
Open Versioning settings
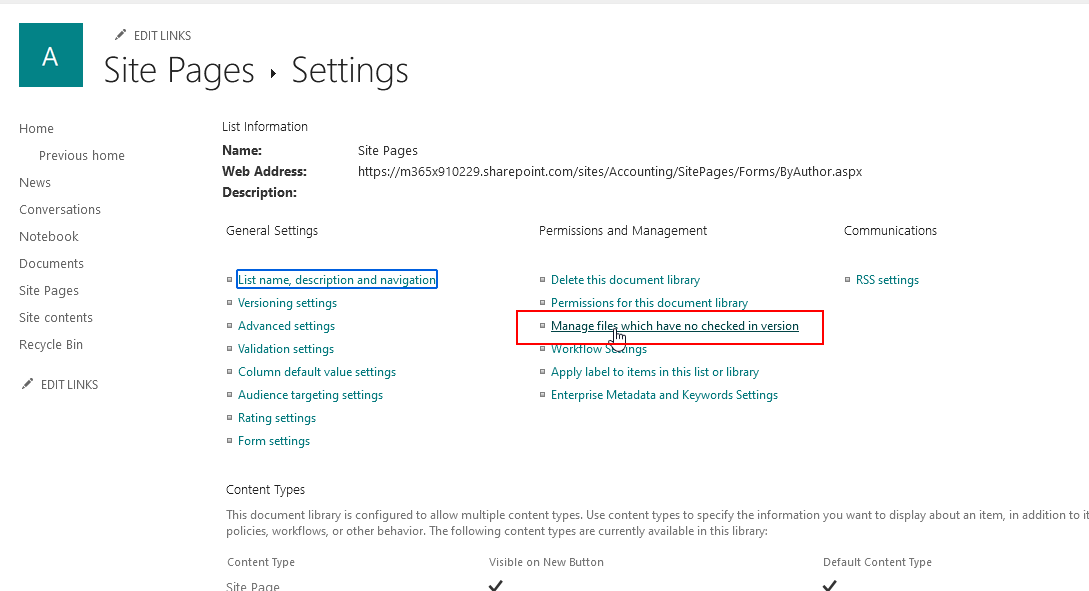tap(287, 302)
